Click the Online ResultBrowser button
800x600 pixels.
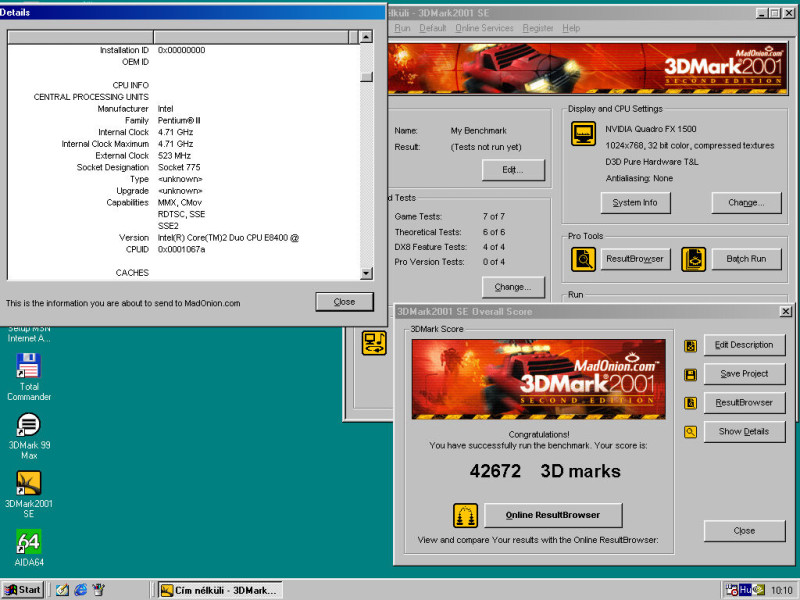[x=553, y=515]
